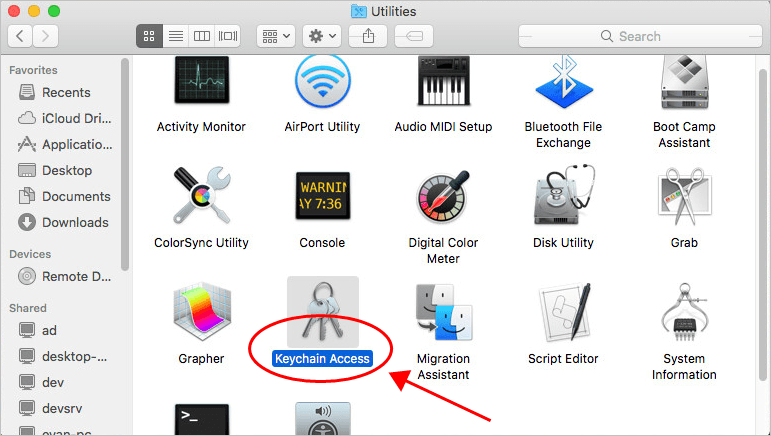Open the Action gear menu
This screenshot has width=771, height=436.
coord(322,36)
